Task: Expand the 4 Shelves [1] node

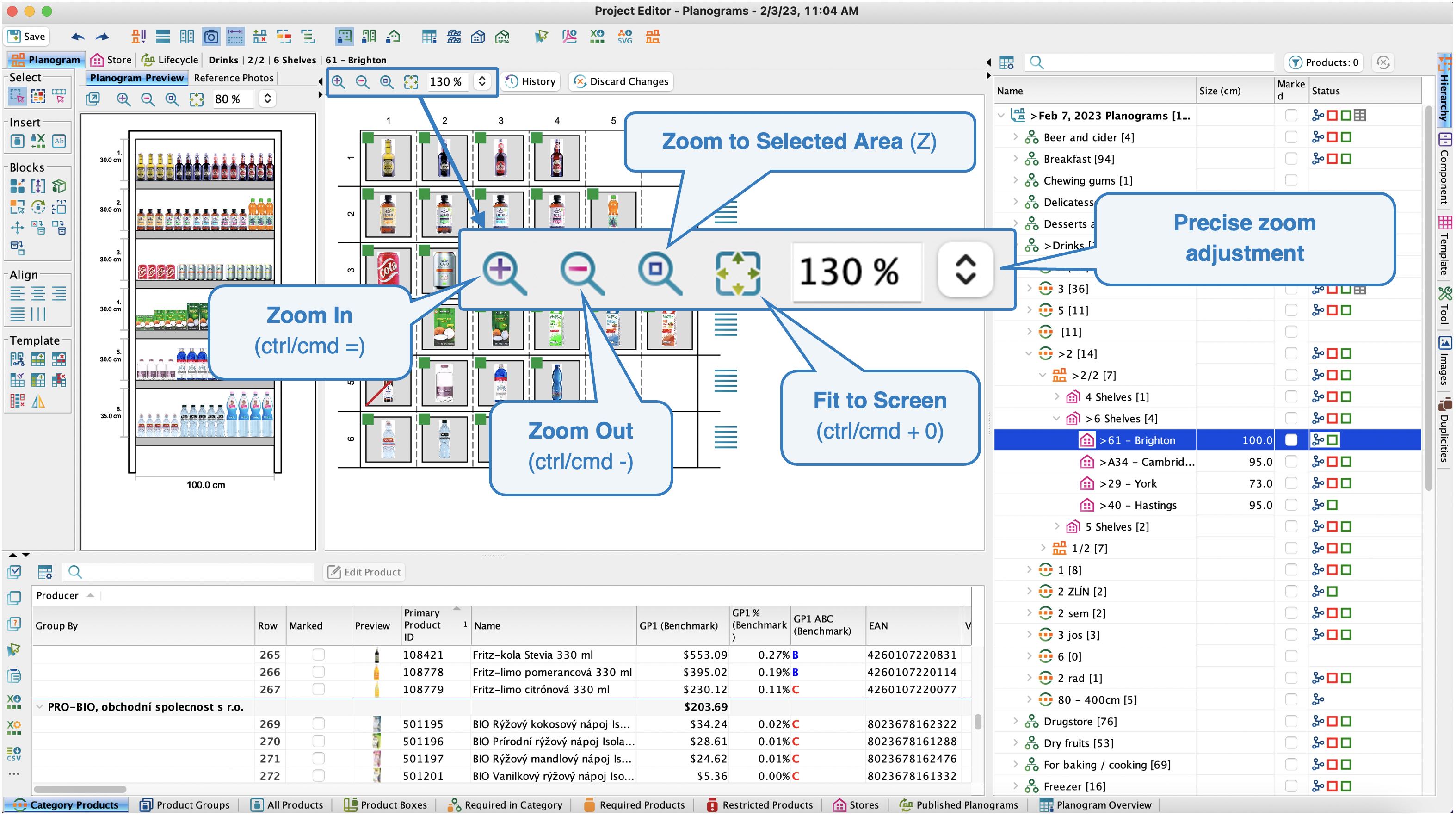Action: pyautogui.click(x=1056, y=397)
